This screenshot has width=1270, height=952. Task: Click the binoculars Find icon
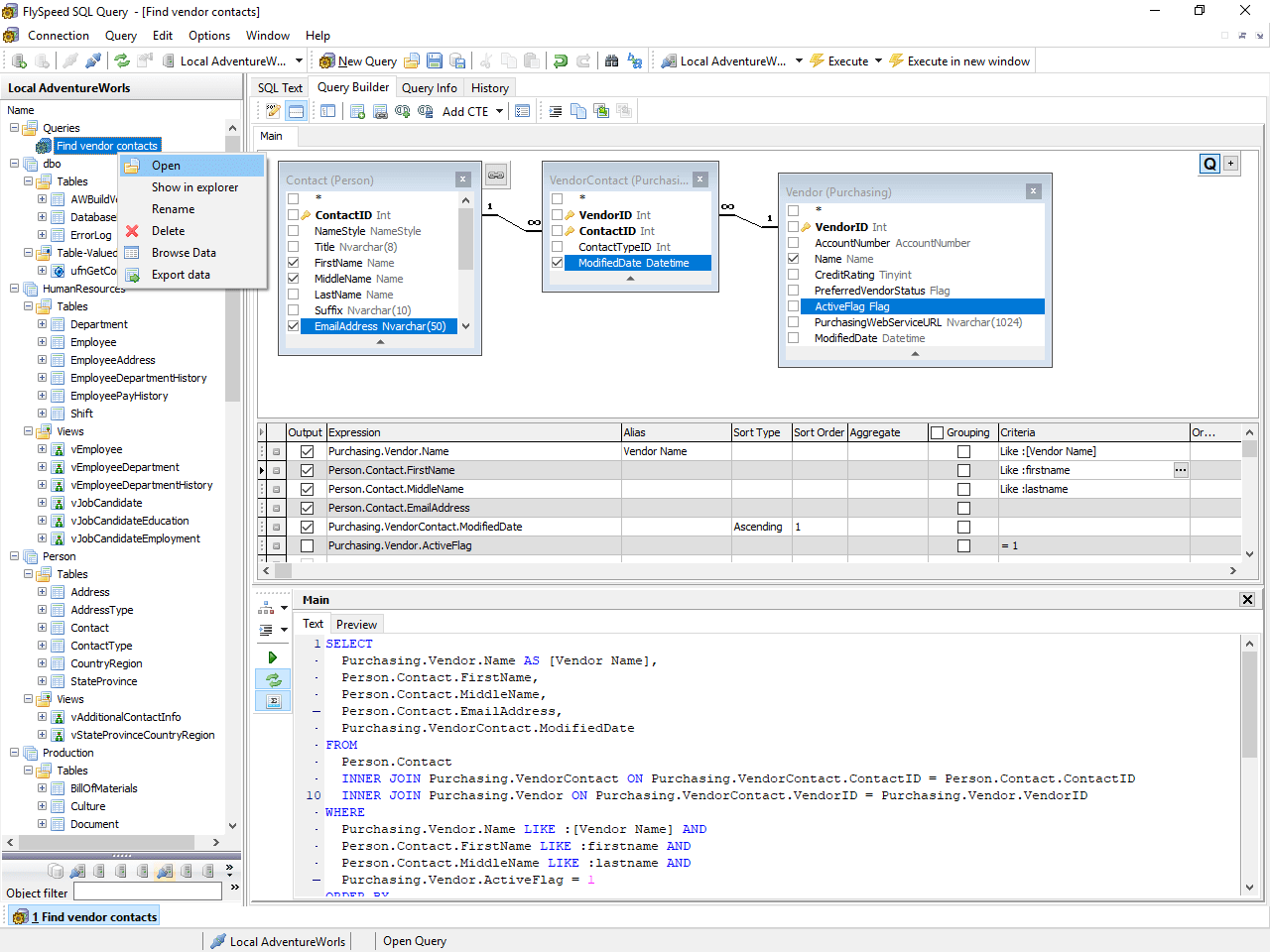click(x=611, y=61)
